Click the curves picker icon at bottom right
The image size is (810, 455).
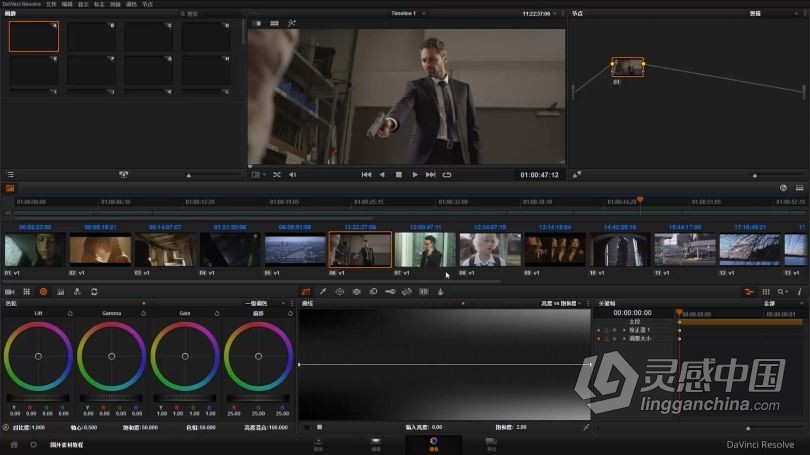click(586, 427)
